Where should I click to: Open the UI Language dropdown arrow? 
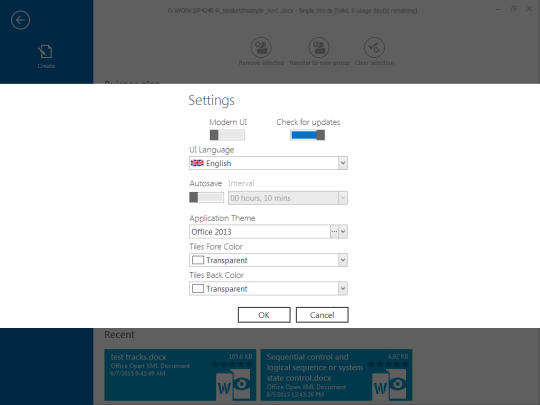click(343, 163)
